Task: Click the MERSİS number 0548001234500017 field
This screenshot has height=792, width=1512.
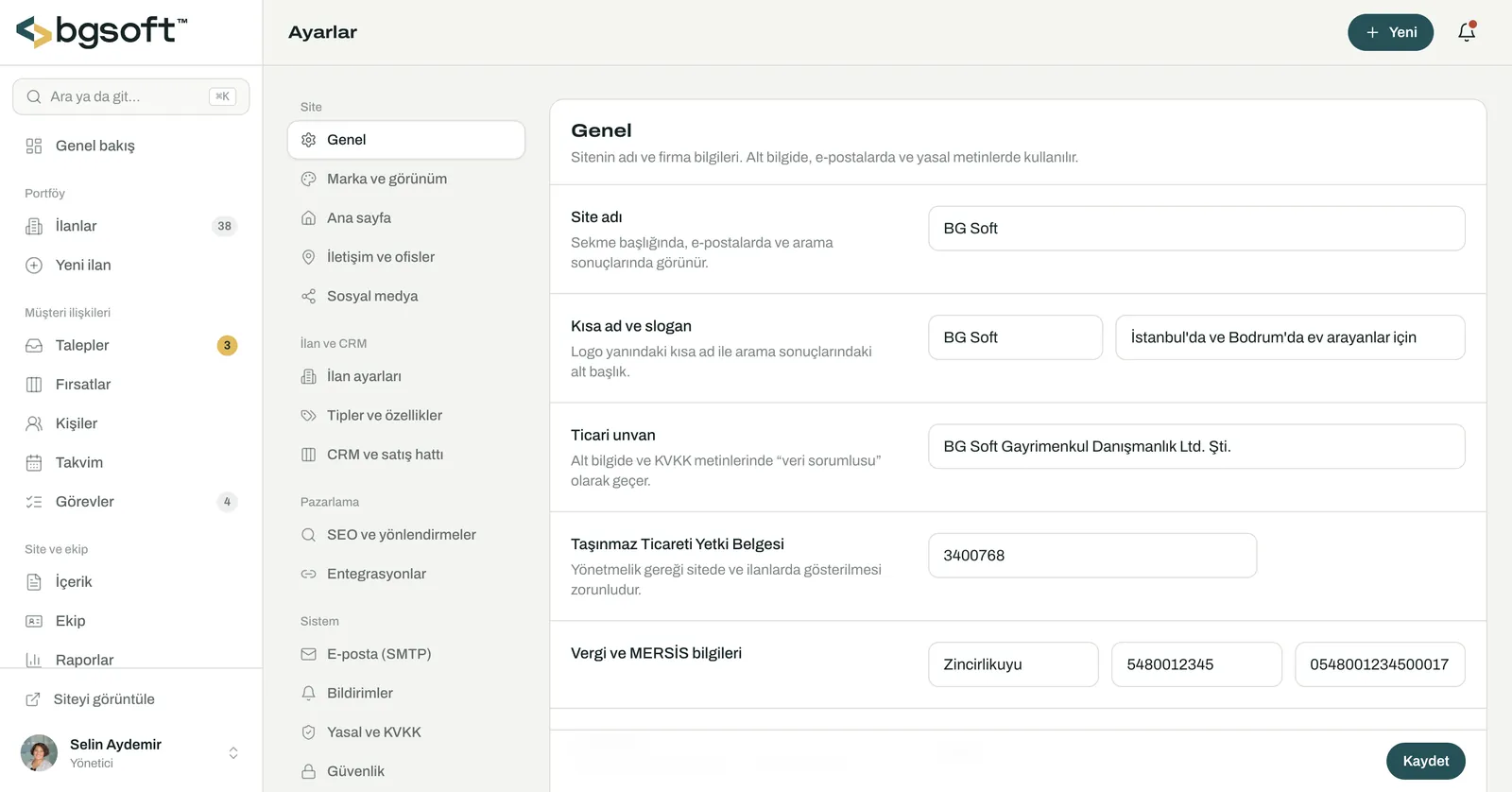Action: click(x=1380, y=664)
